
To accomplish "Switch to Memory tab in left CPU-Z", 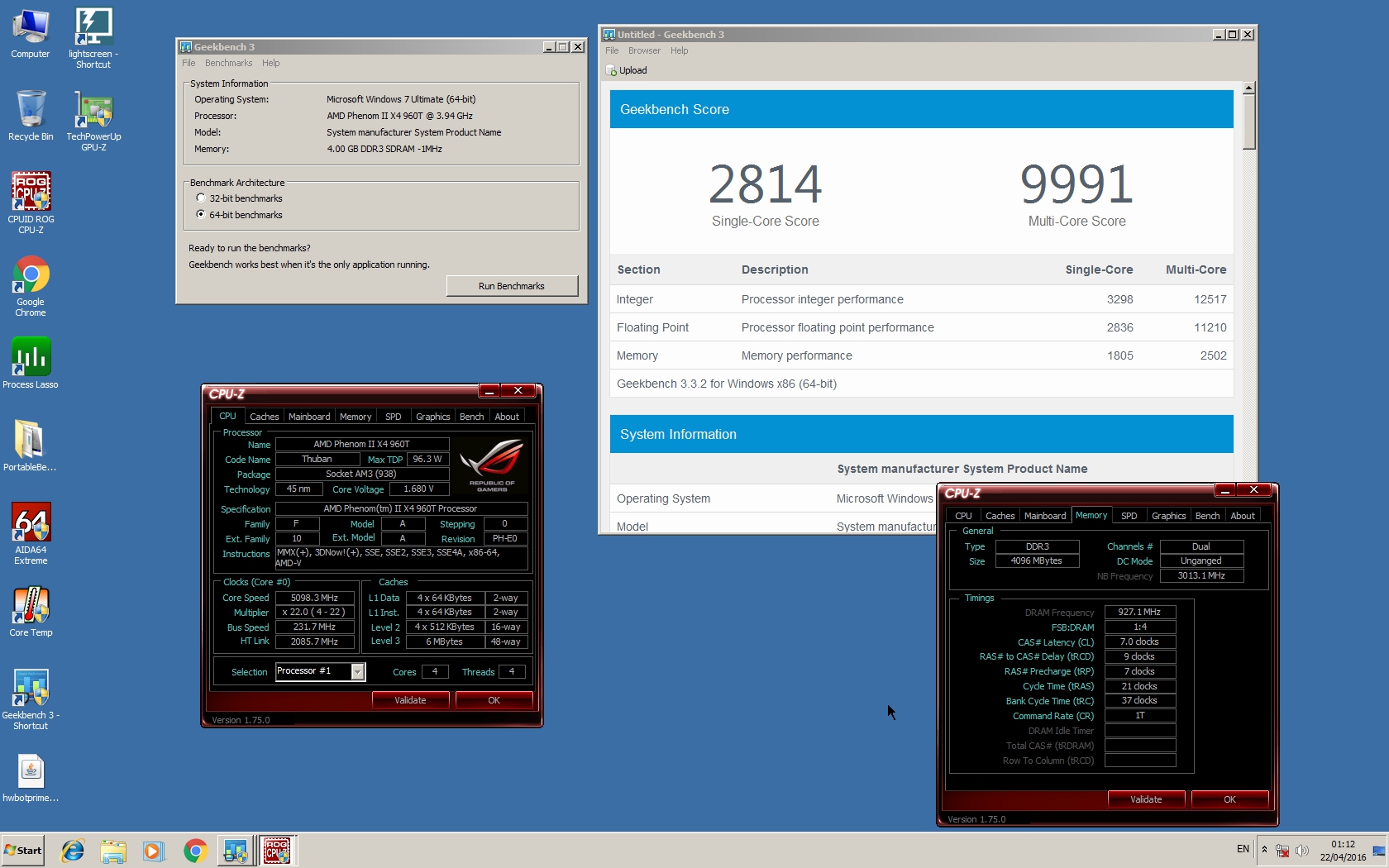I will click(x=356, y=417).
